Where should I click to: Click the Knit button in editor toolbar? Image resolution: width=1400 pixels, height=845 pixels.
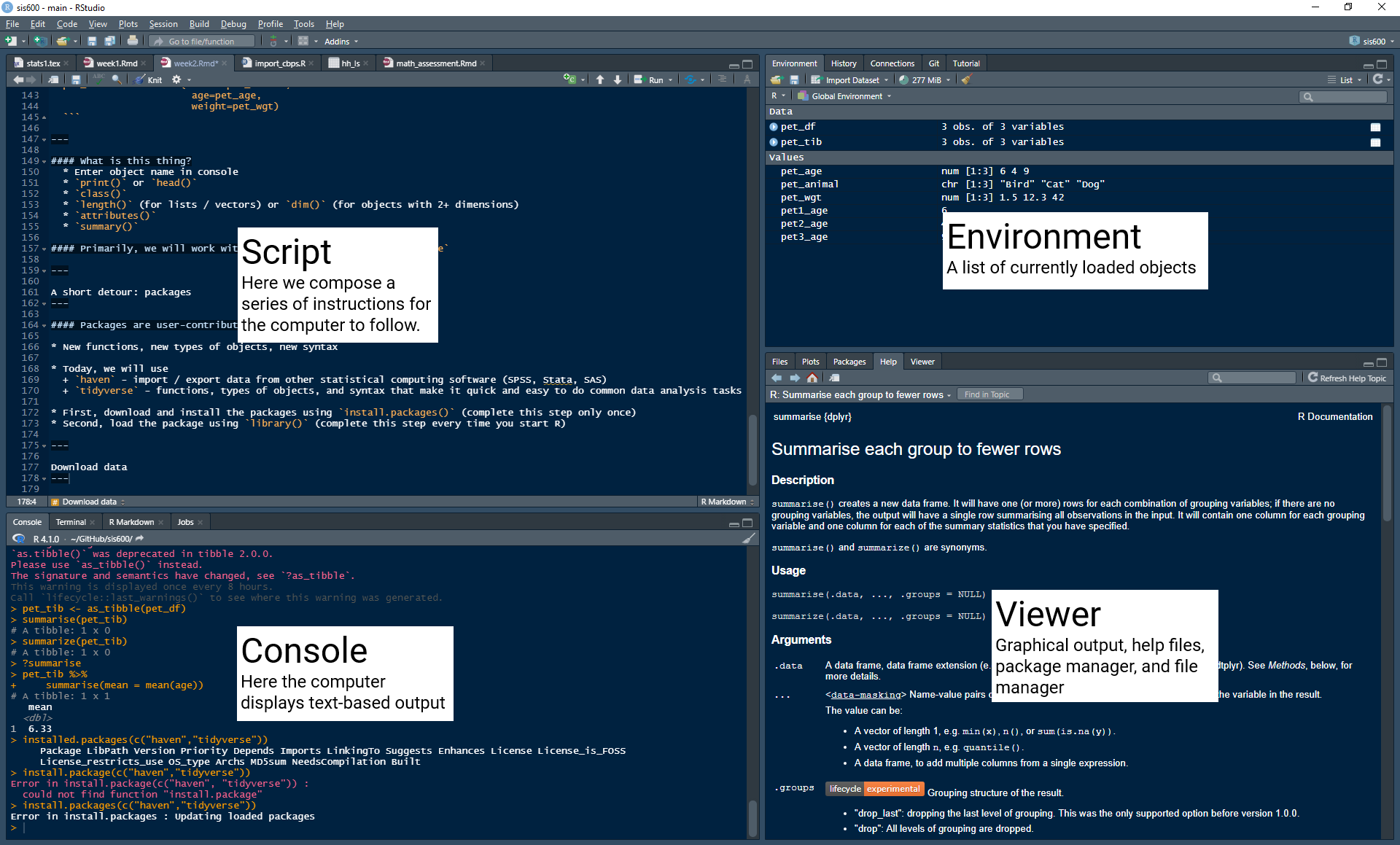coord(149,79)
